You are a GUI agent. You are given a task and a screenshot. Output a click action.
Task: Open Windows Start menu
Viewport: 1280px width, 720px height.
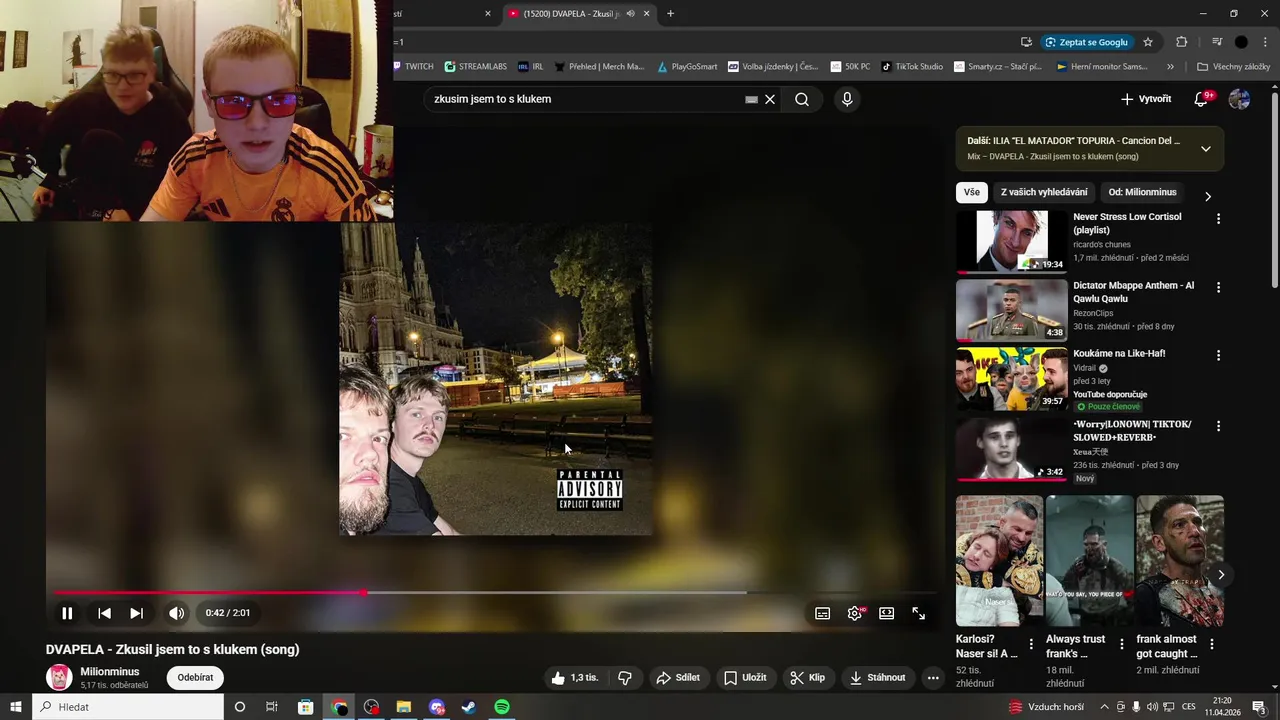15,707
